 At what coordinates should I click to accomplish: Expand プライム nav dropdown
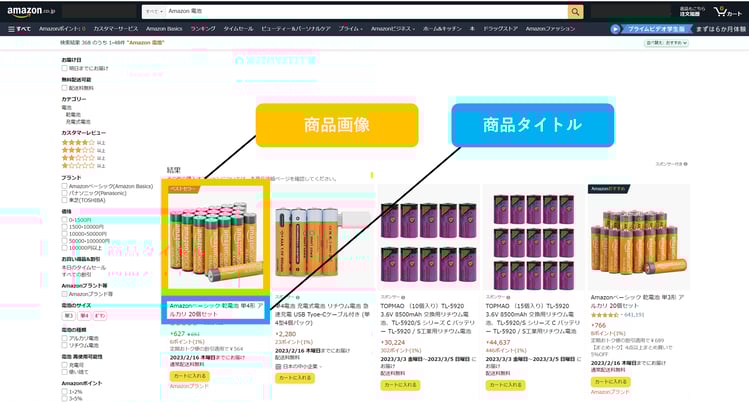click(351, 29)
